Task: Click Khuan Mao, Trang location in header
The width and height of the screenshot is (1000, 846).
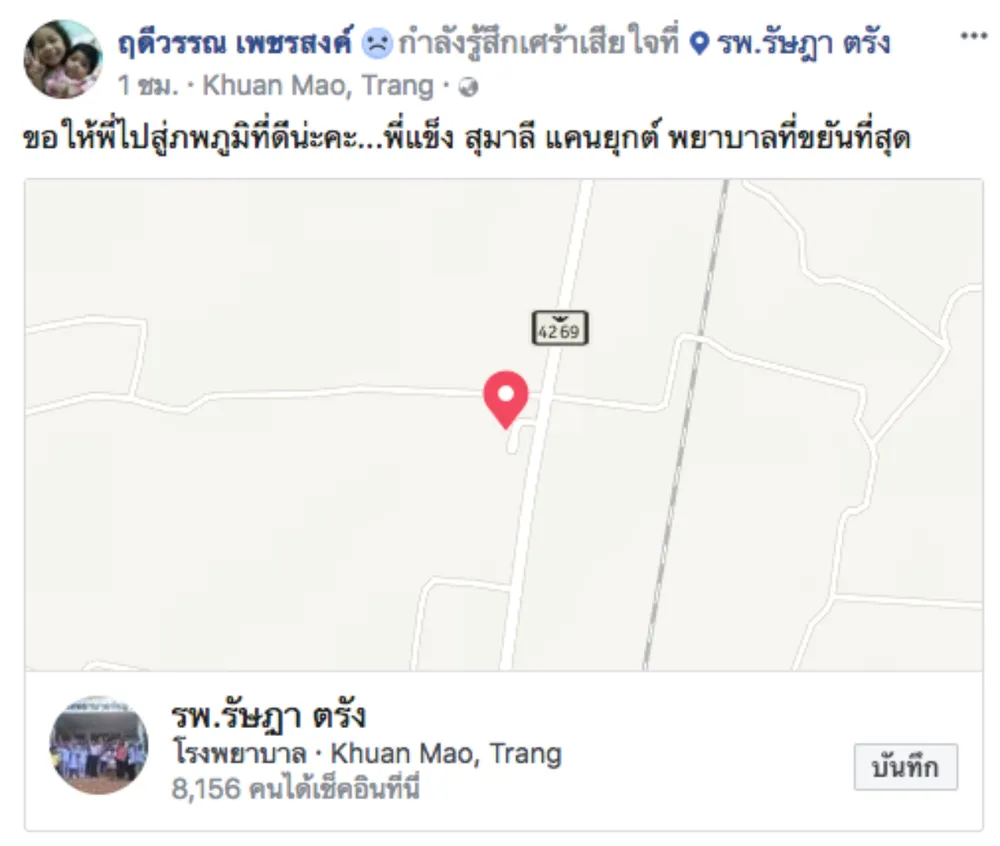Action: [x=318, y=85]
